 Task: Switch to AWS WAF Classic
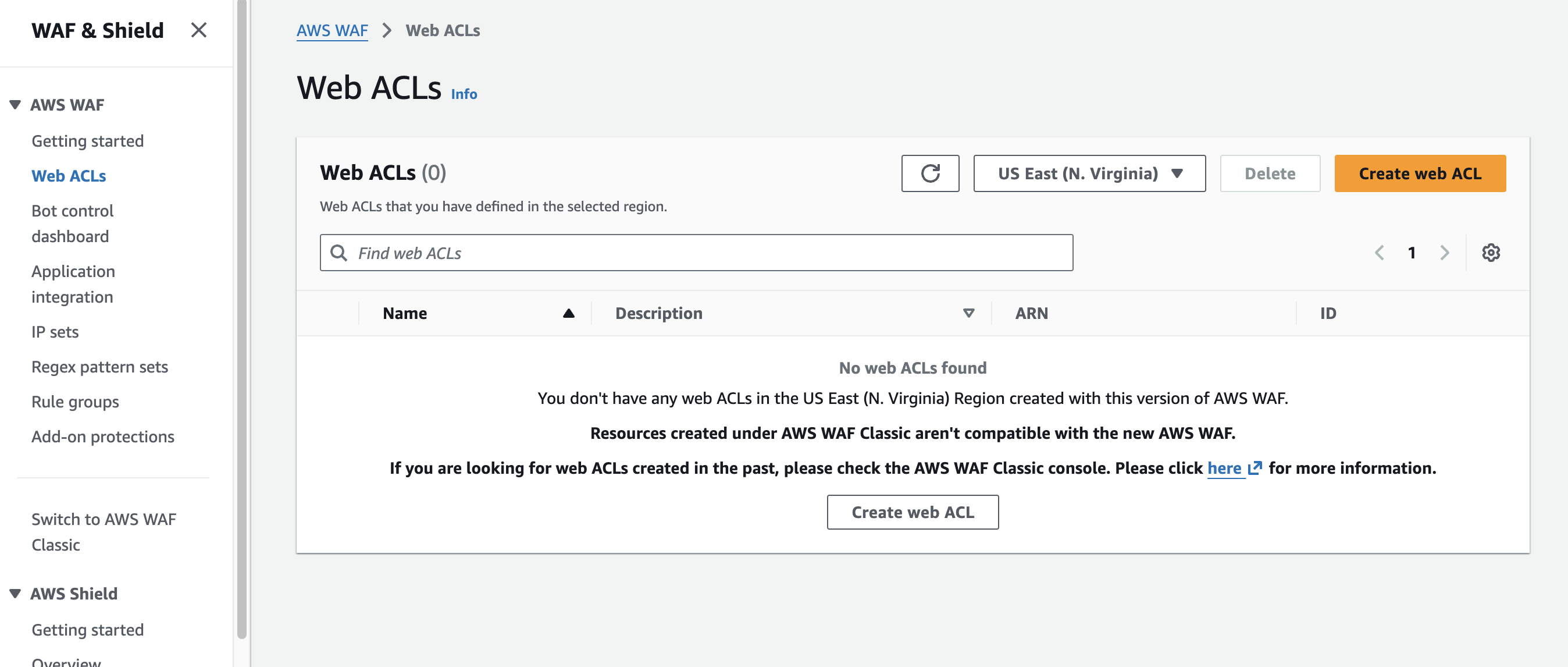click(104, 531)
